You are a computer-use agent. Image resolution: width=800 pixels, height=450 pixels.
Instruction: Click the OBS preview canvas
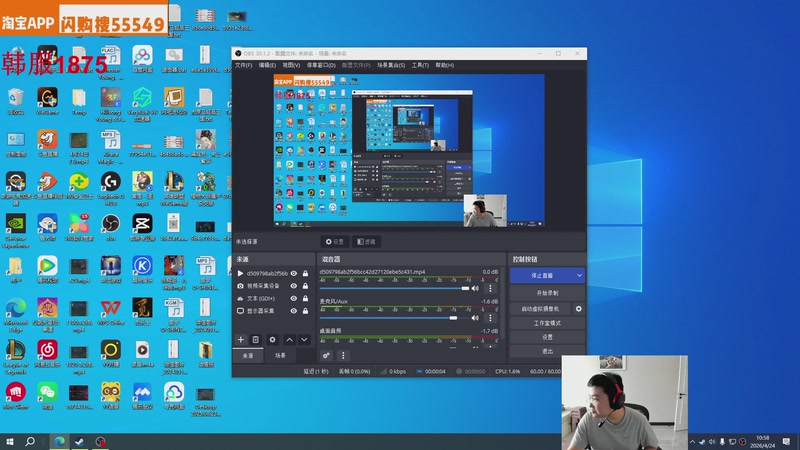(409, 151)
